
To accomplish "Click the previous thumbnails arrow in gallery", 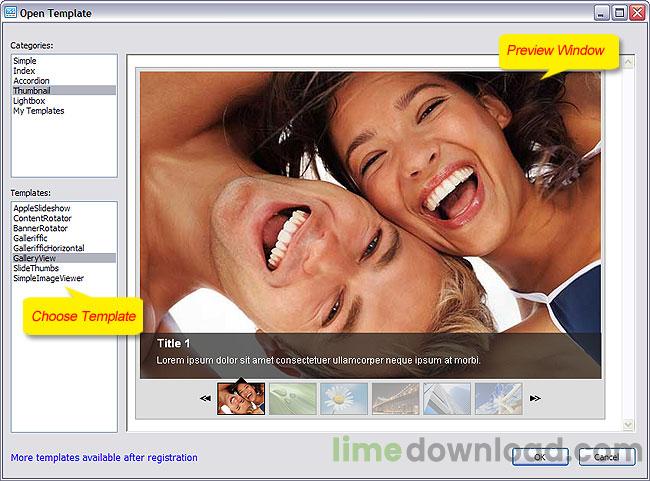I will tap(205, 398).
